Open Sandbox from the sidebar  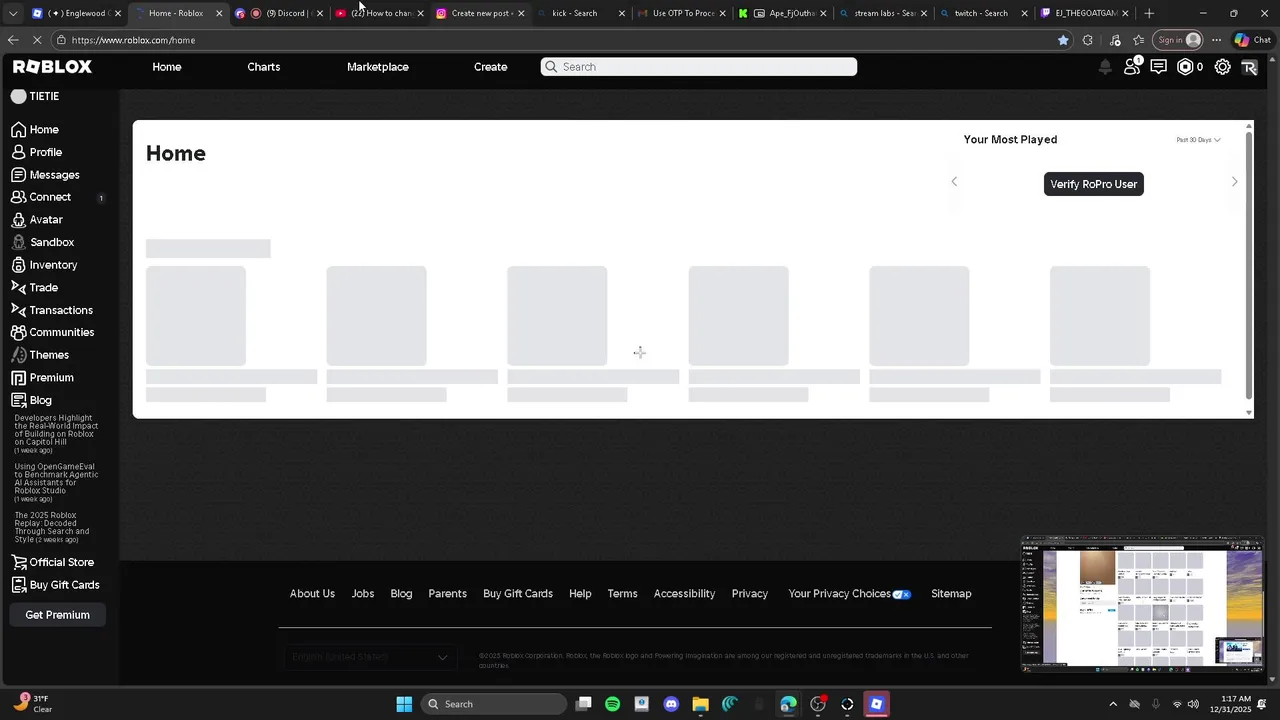[x=43, y=242]
